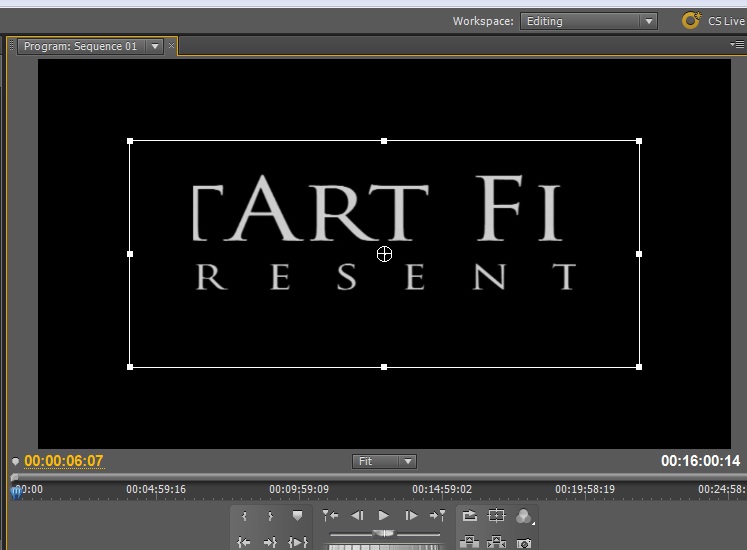Go to the previous edit point
This screenshot has height=550, width=747.
(330, 516)
